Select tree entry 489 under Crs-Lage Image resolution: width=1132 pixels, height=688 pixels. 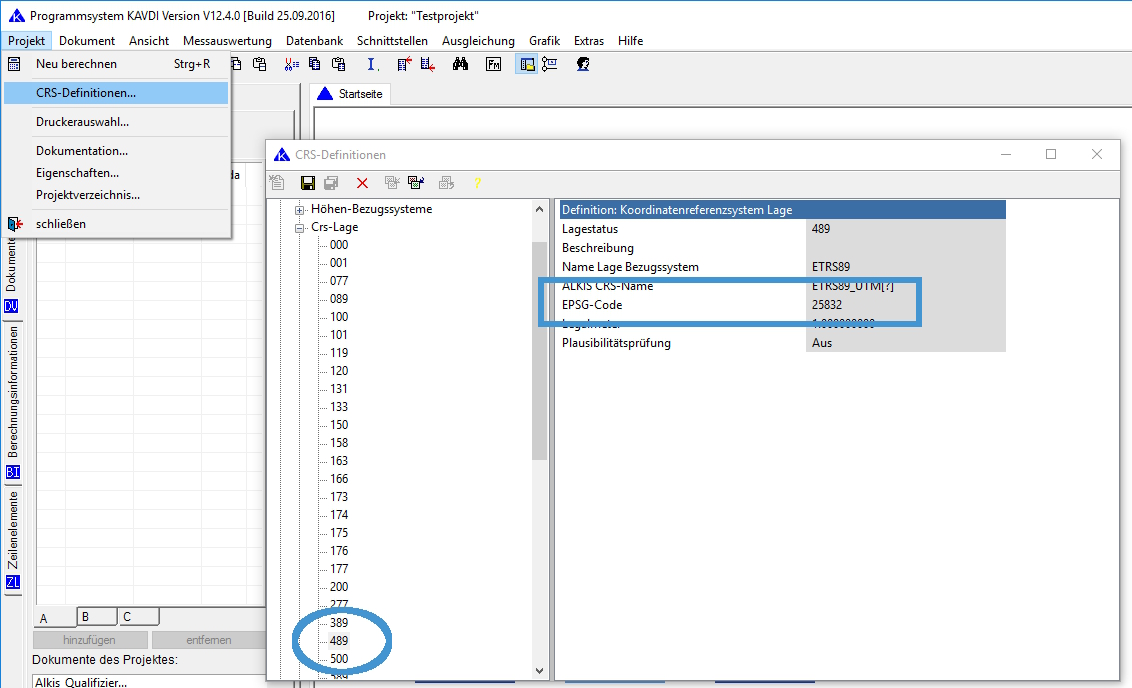pyautogui.click(x=339, y=640)
